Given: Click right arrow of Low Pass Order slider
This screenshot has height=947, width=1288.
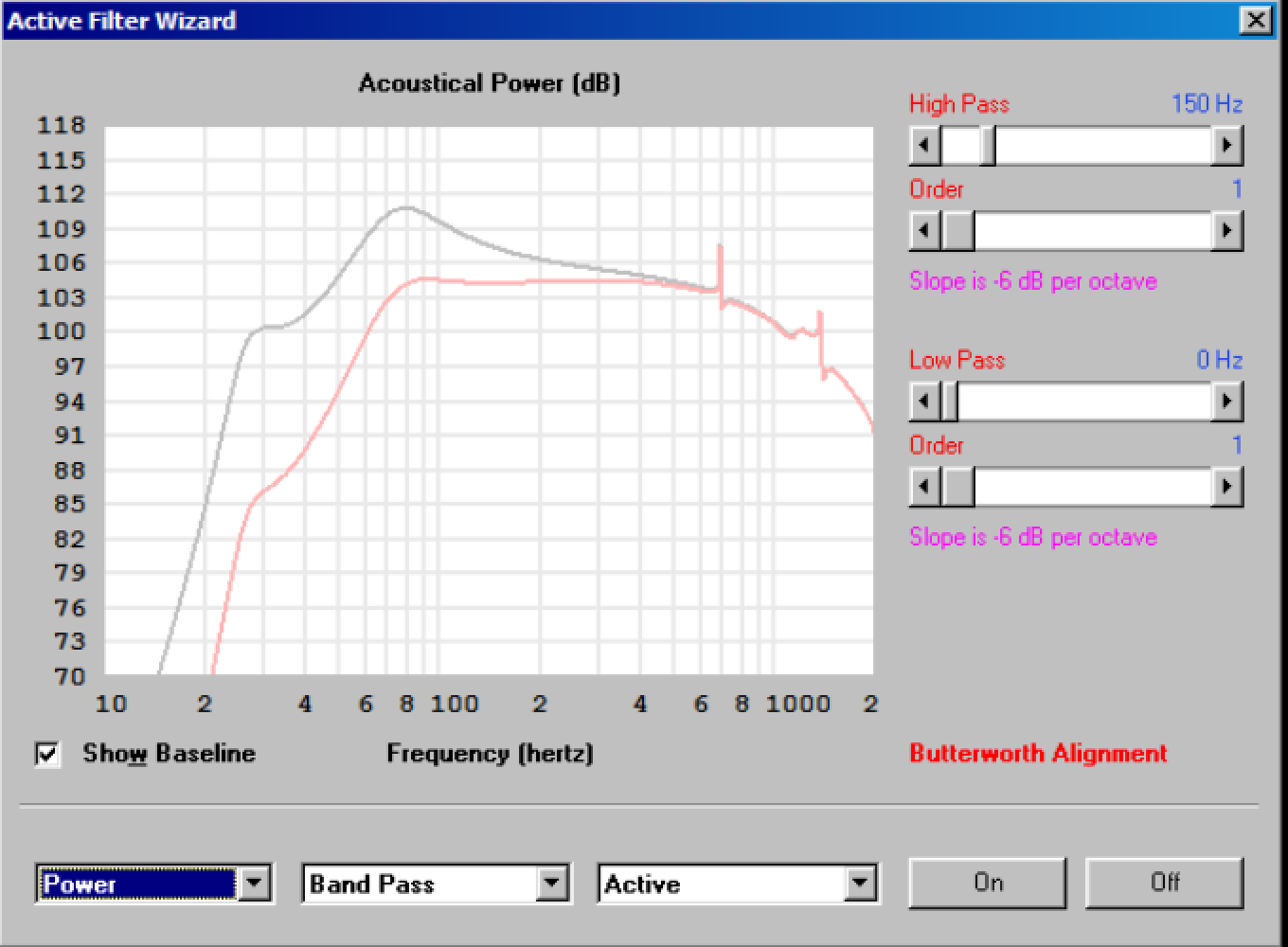Looking at the screenshot, I should (1226, 487).
